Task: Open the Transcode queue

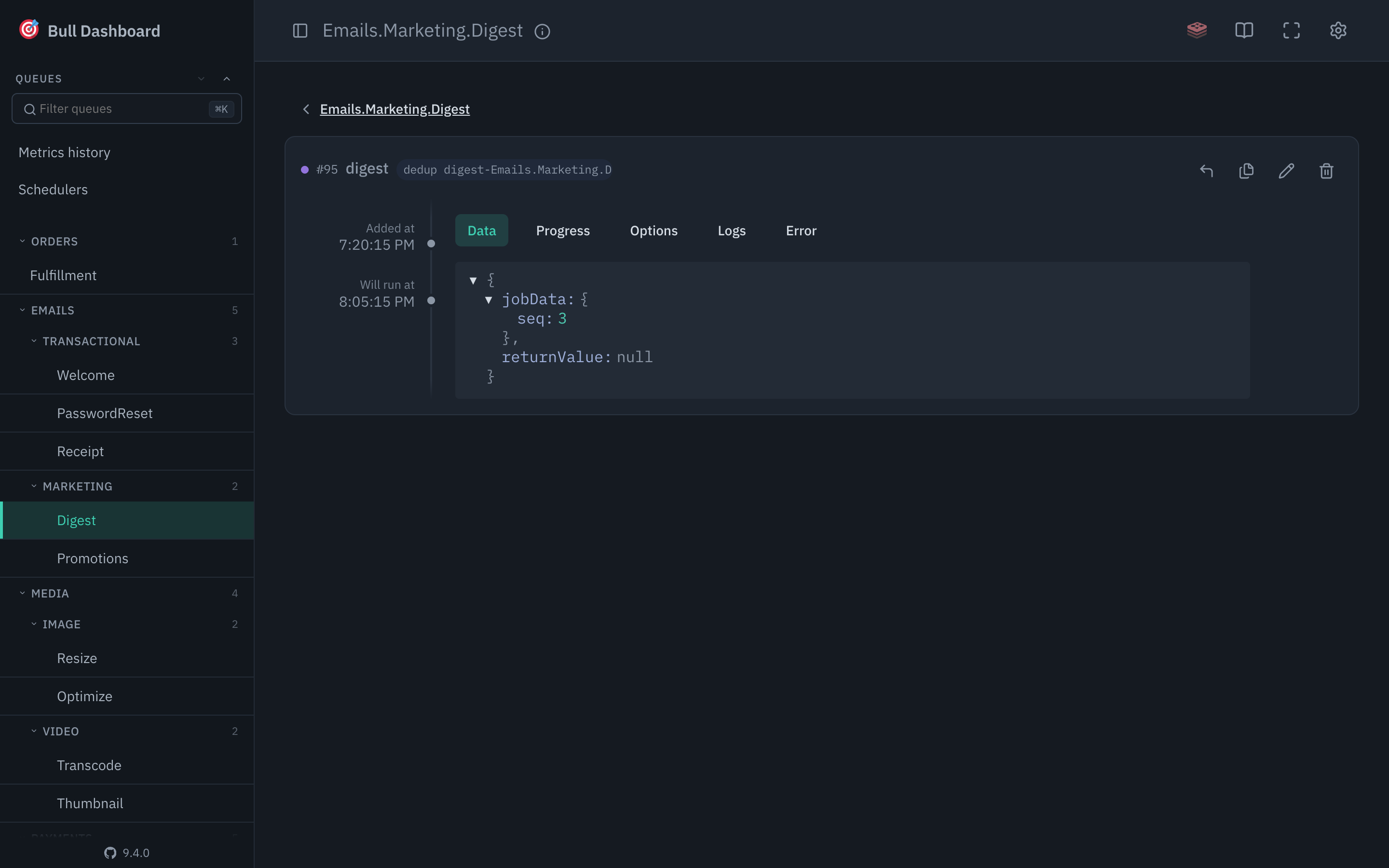Action: point(127,765)
